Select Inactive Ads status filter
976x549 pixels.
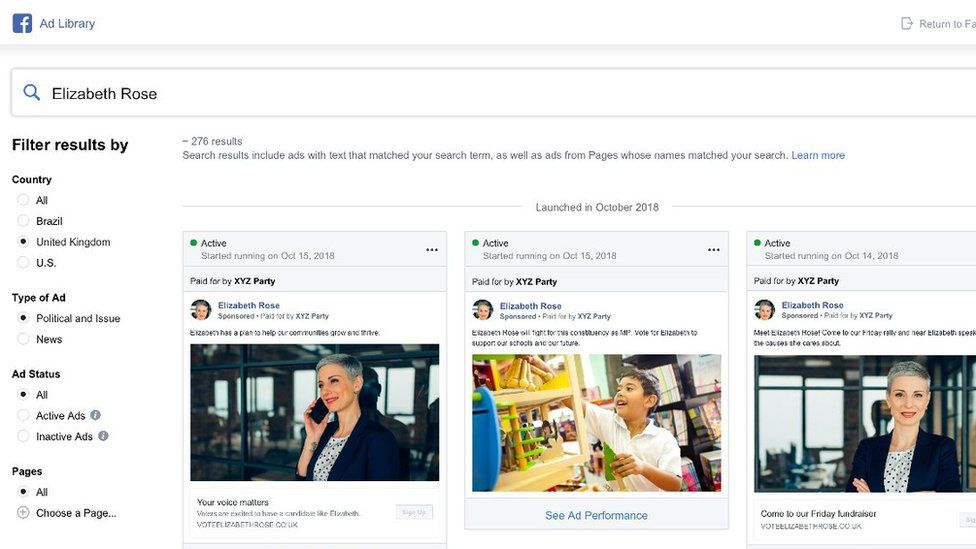tap(23, 437)
